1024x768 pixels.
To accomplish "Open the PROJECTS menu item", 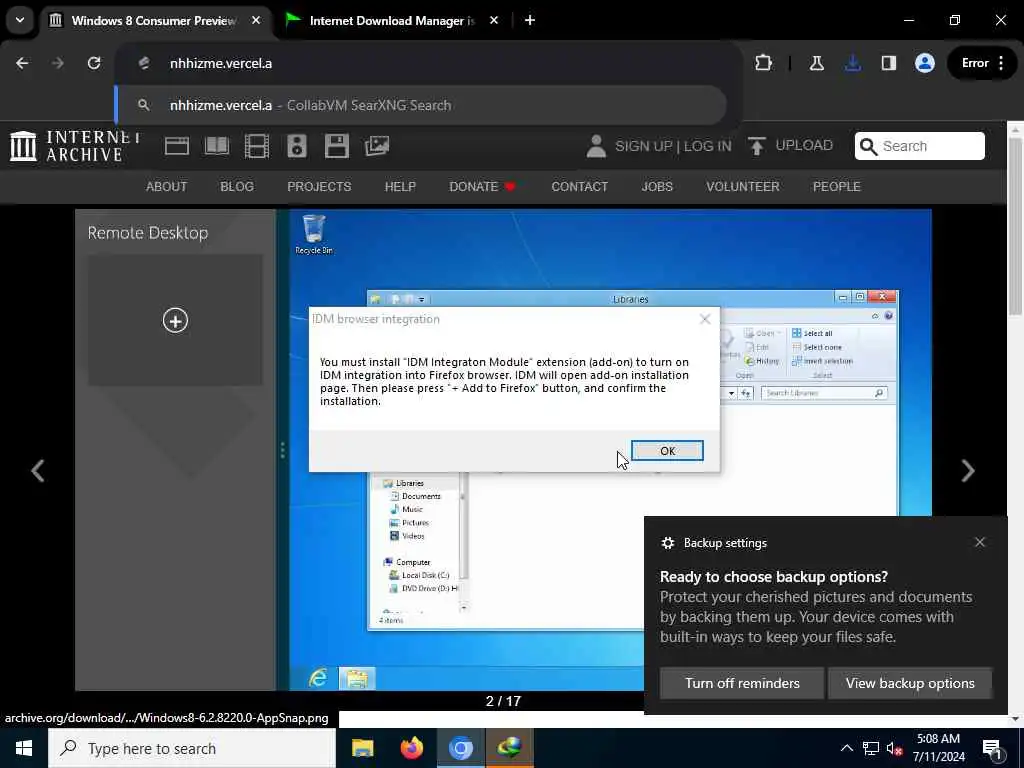I will click(x=319, y=187).
